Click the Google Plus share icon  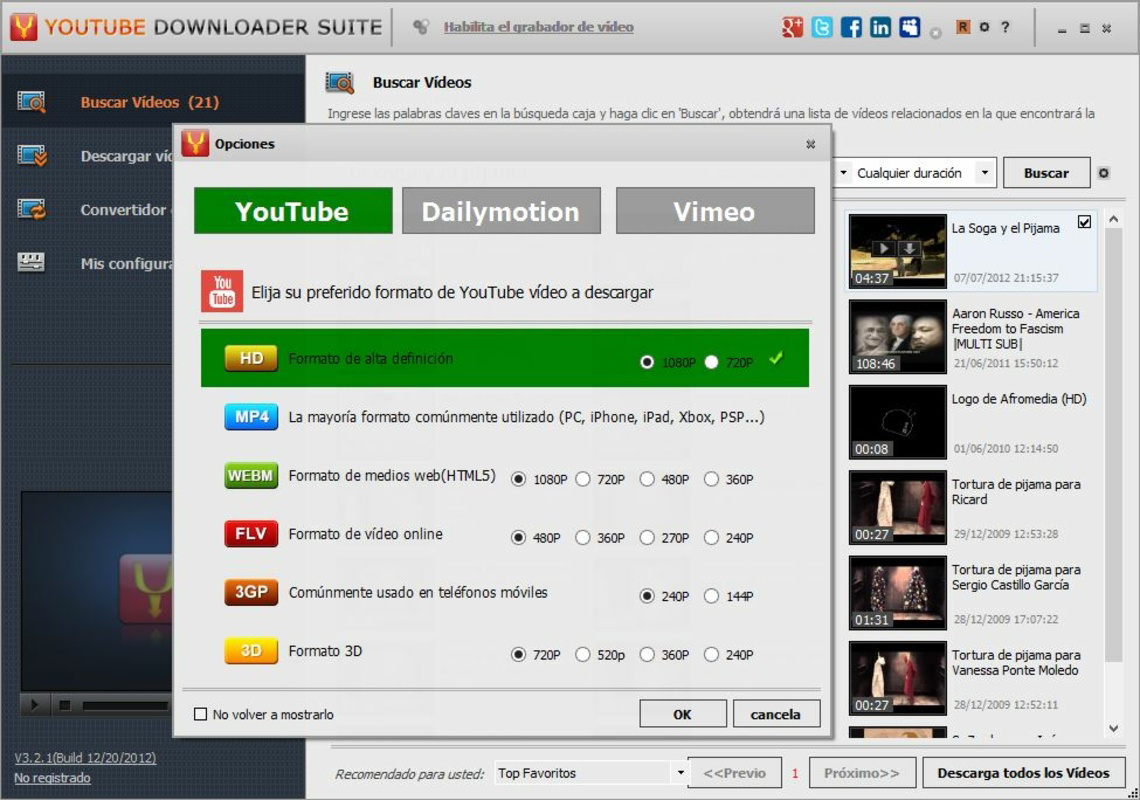pos(792,28)
